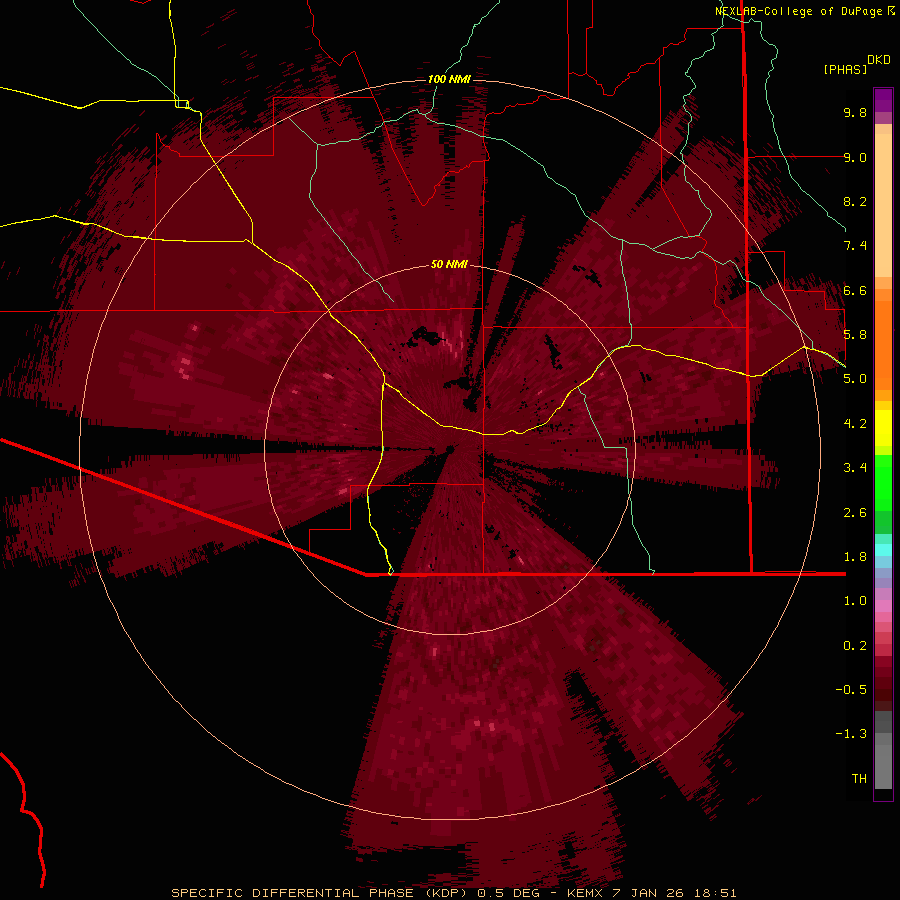This screenshot has height=900, width=900.
Task: Click the 9.8 scale value
Action: [855, 112]
